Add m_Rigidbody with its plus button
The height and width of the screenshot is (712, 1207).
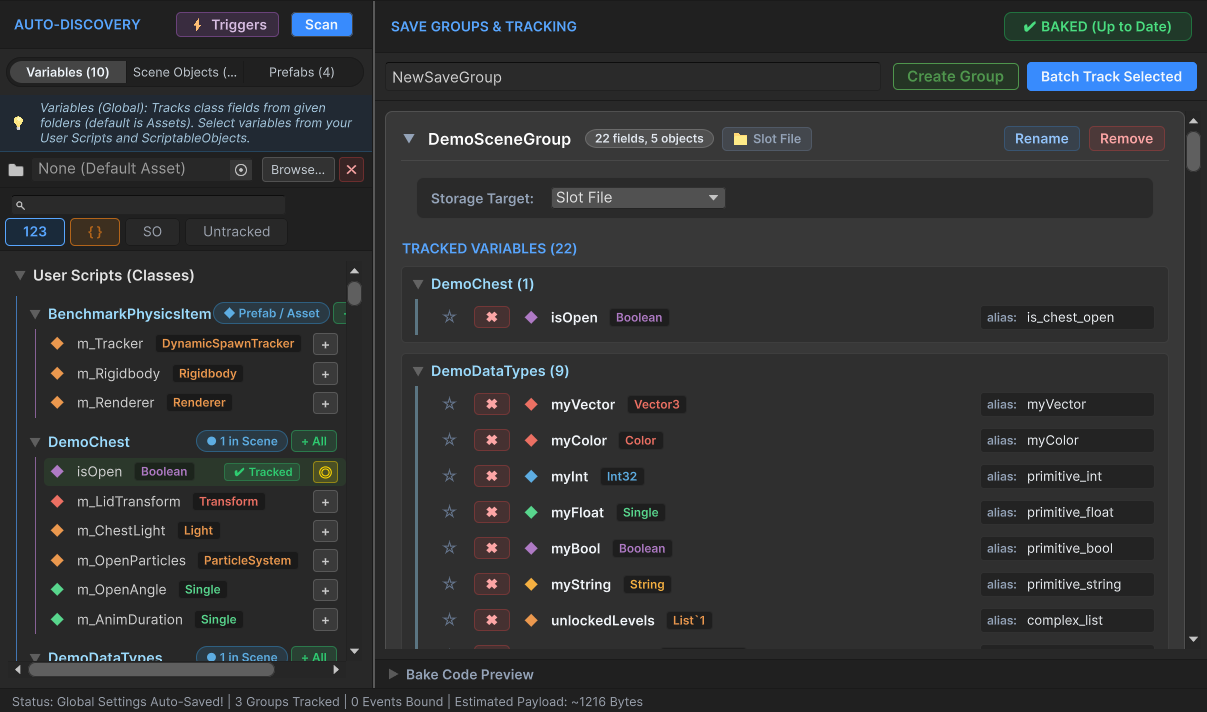tap(325, 374)
